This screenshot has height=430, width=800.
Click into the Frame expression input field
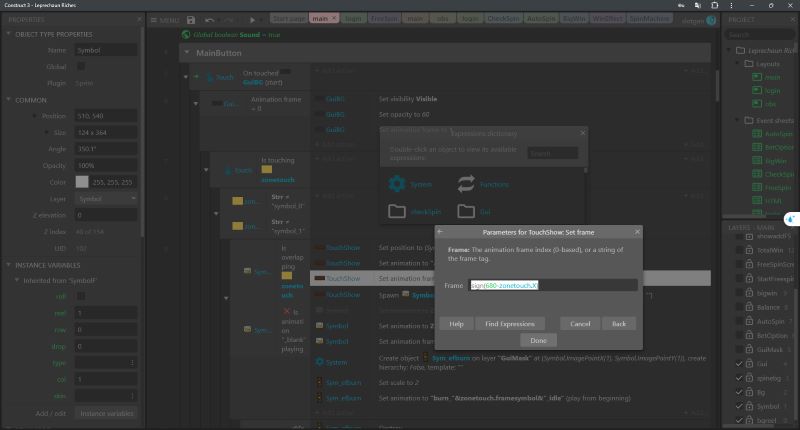(x=553, y=285)
